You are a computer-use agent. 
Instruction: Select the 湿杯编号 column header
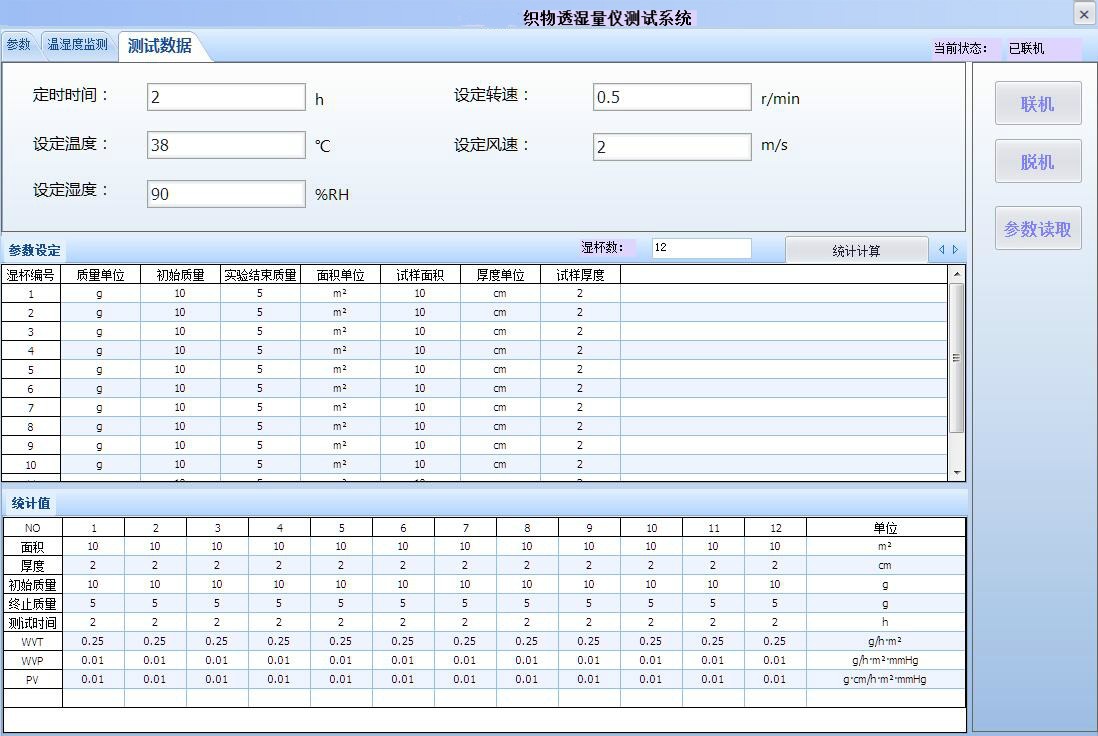(30, 274)
